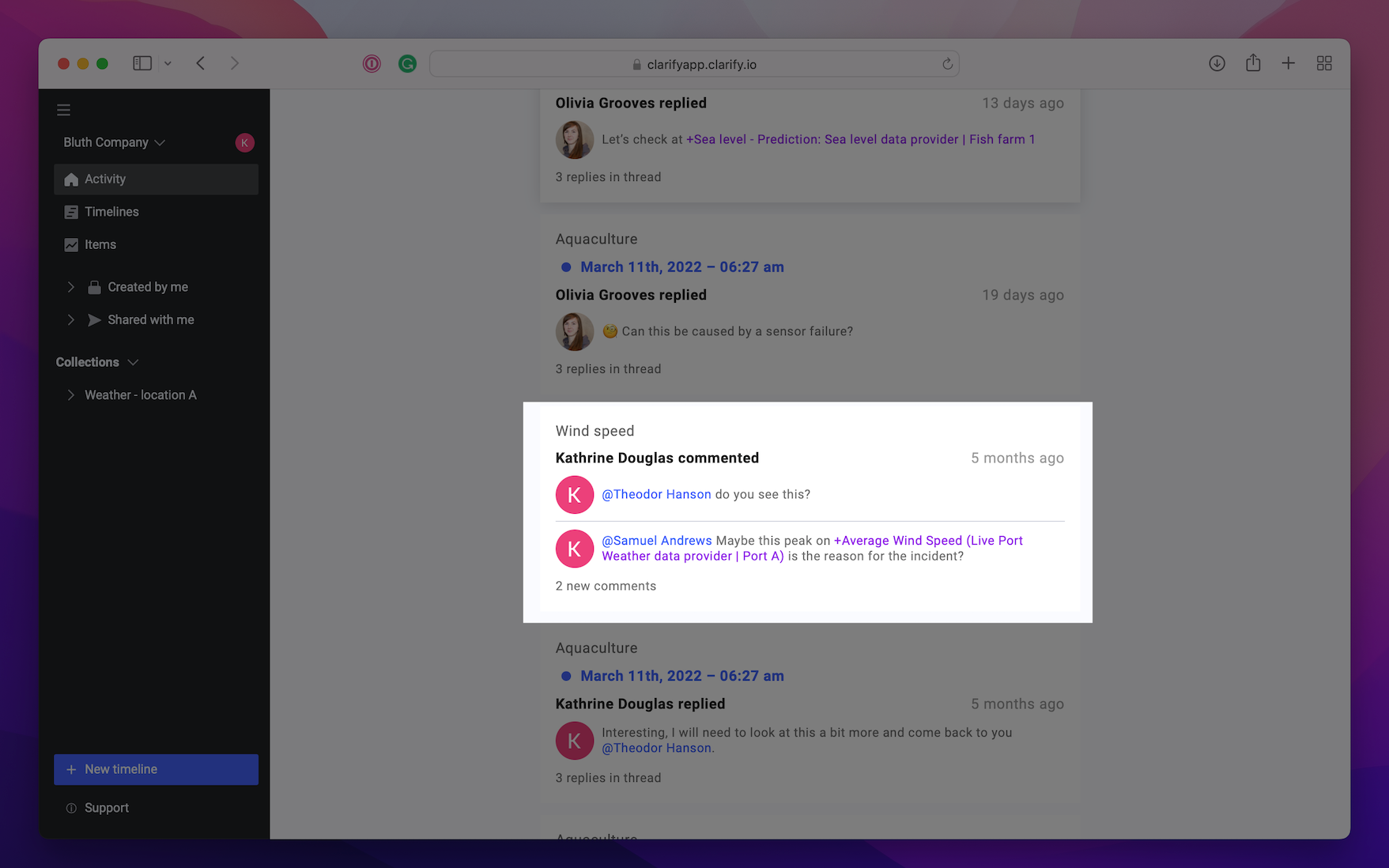Open the 1Password extension icon
The height and width of the screenshot is (868, 1389).
pos(372,64)
